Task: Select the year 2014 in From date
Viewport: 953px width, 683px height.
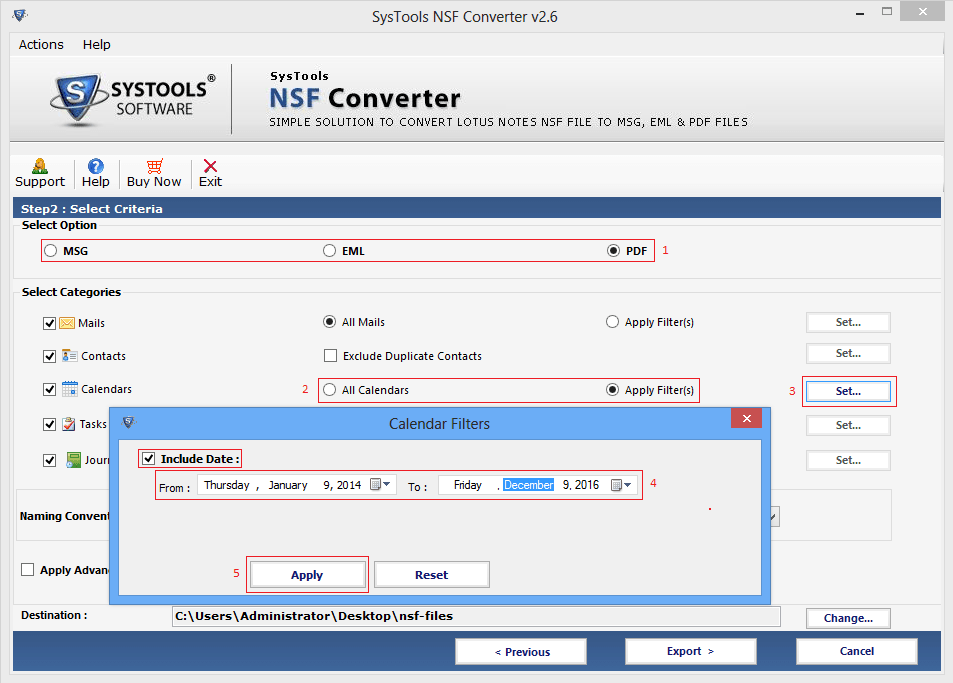Action: click(349, 485)
